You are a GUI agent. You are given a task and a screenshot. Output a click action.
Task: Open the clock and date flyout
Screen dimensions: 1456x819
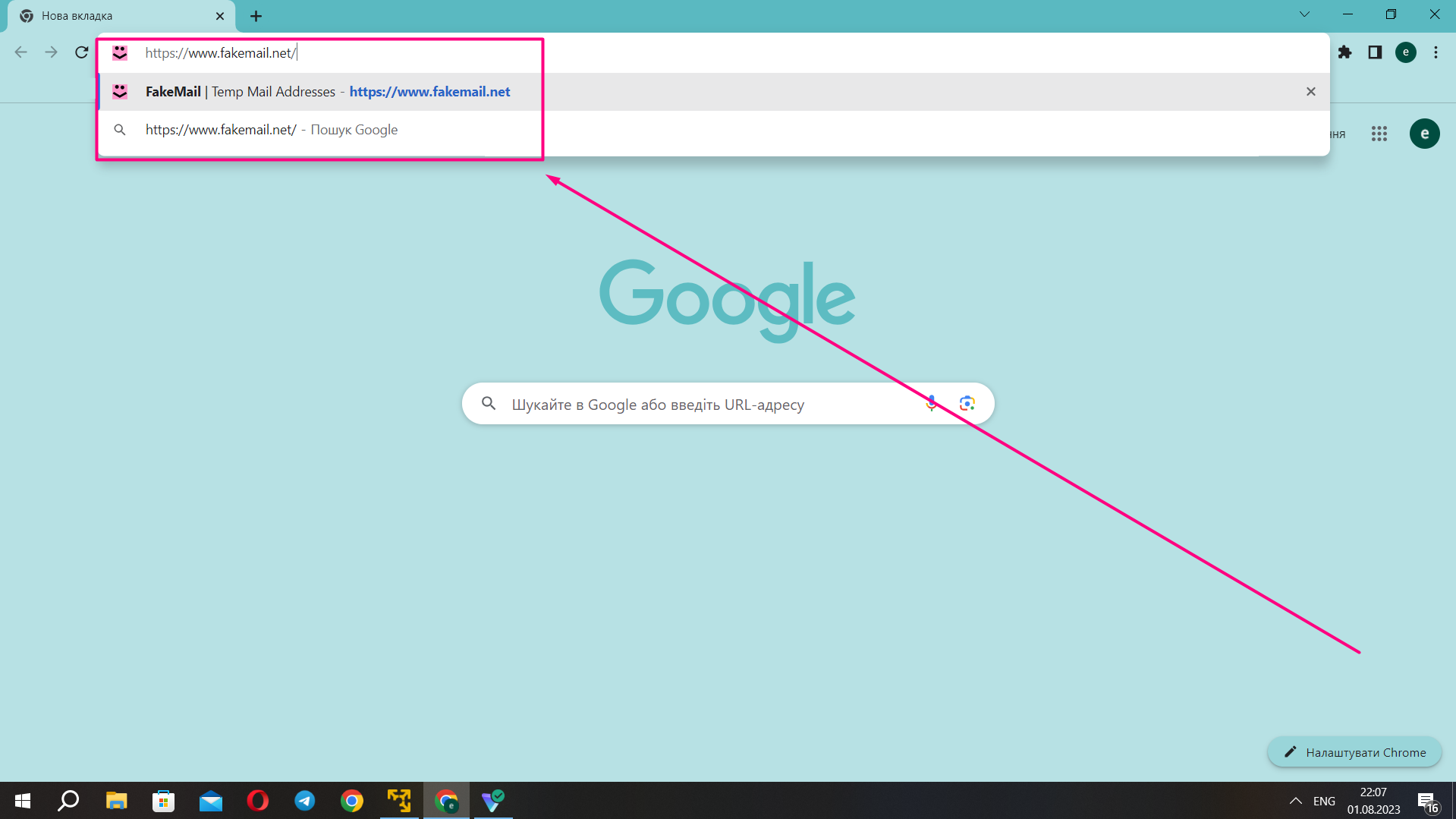point(1373,801)
